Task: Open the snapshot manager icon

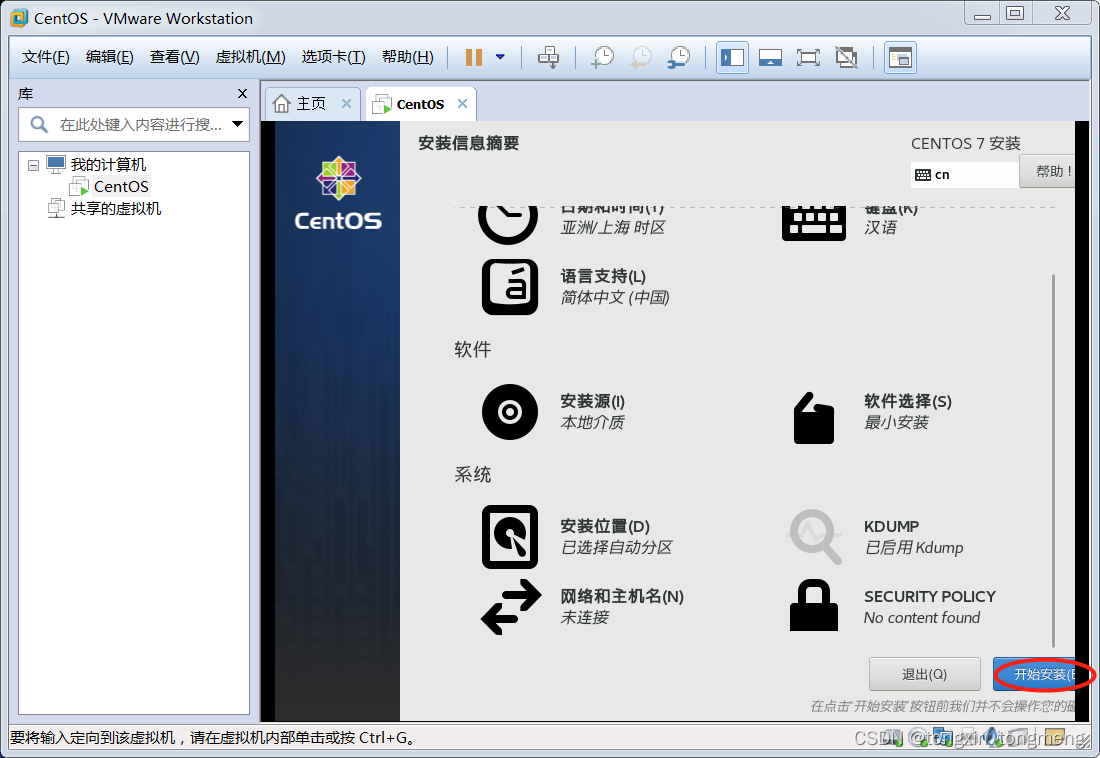Action: [x=678, y=58]
